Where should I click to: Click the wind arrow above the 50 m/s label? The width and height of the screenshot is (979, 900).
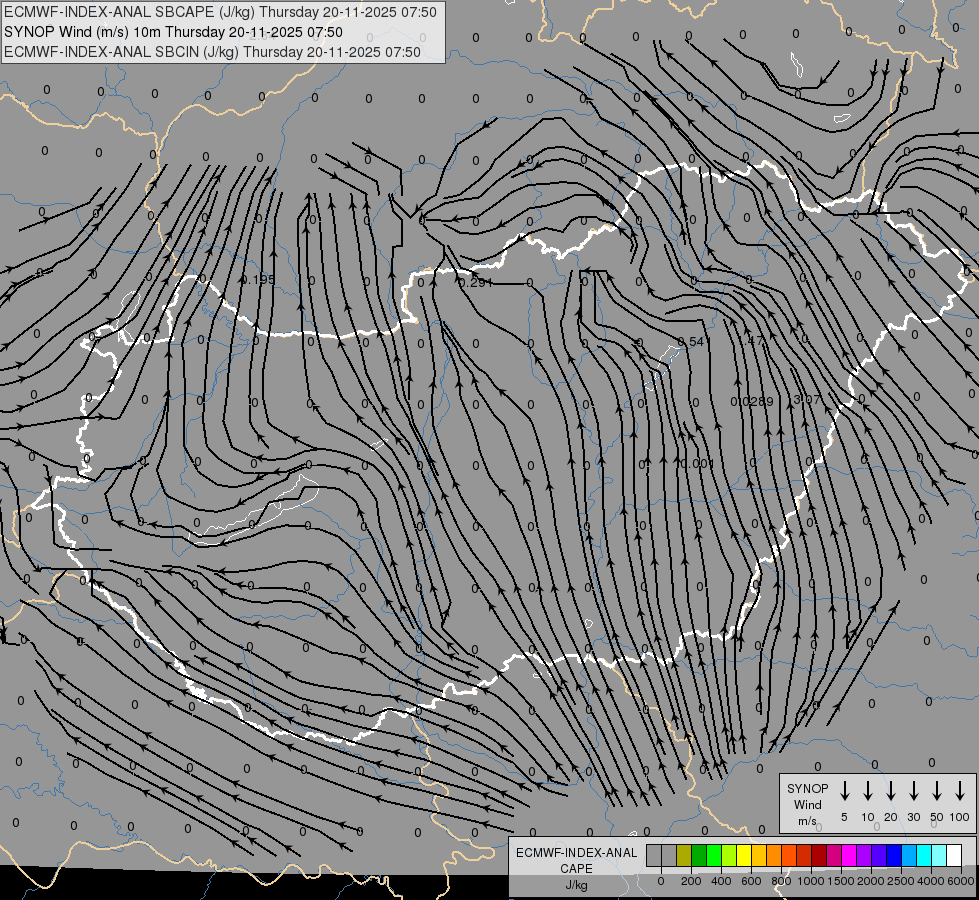coord(937,791)
